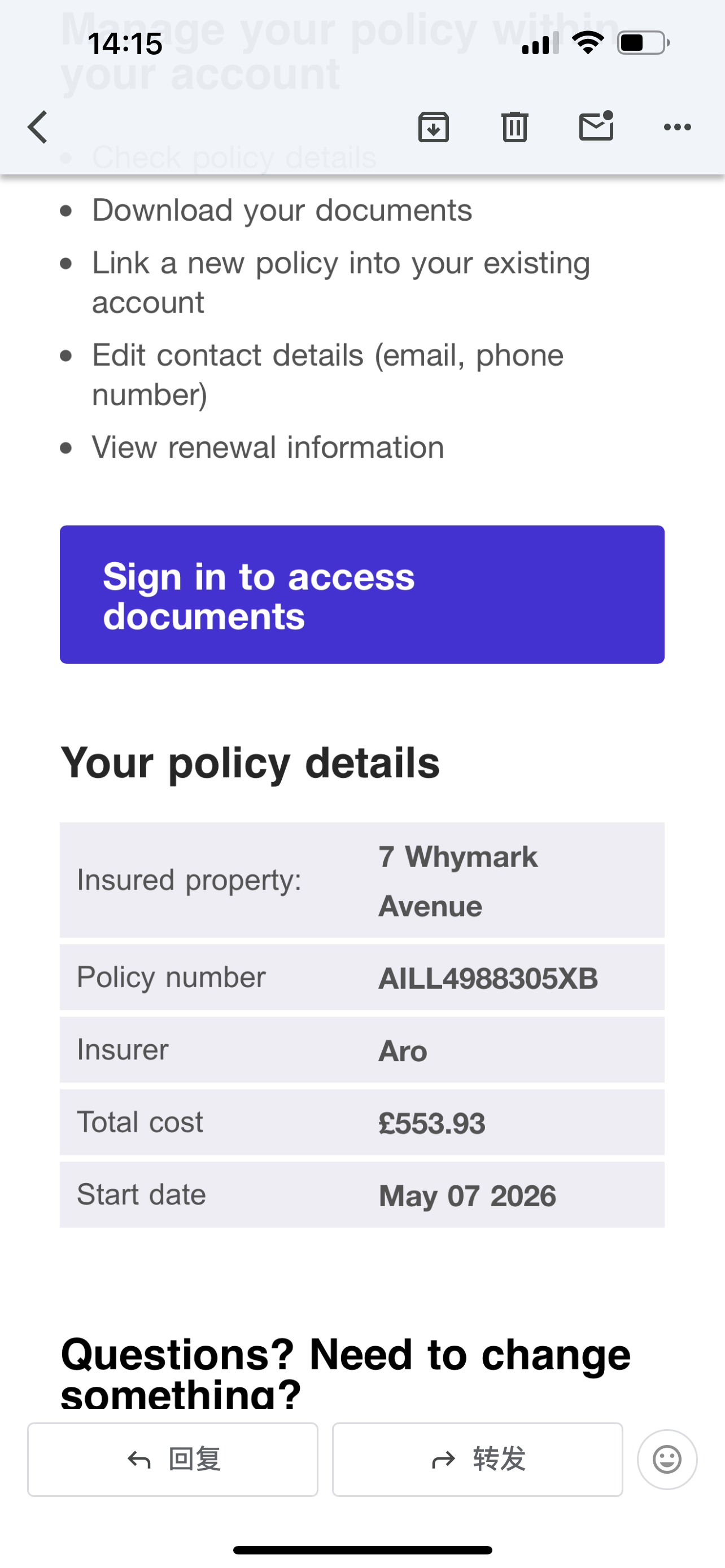Tap the reply arrow button 回复
Viewport: 725px width, 1568px height.
pyautogui.click(x=173, y=1460)
